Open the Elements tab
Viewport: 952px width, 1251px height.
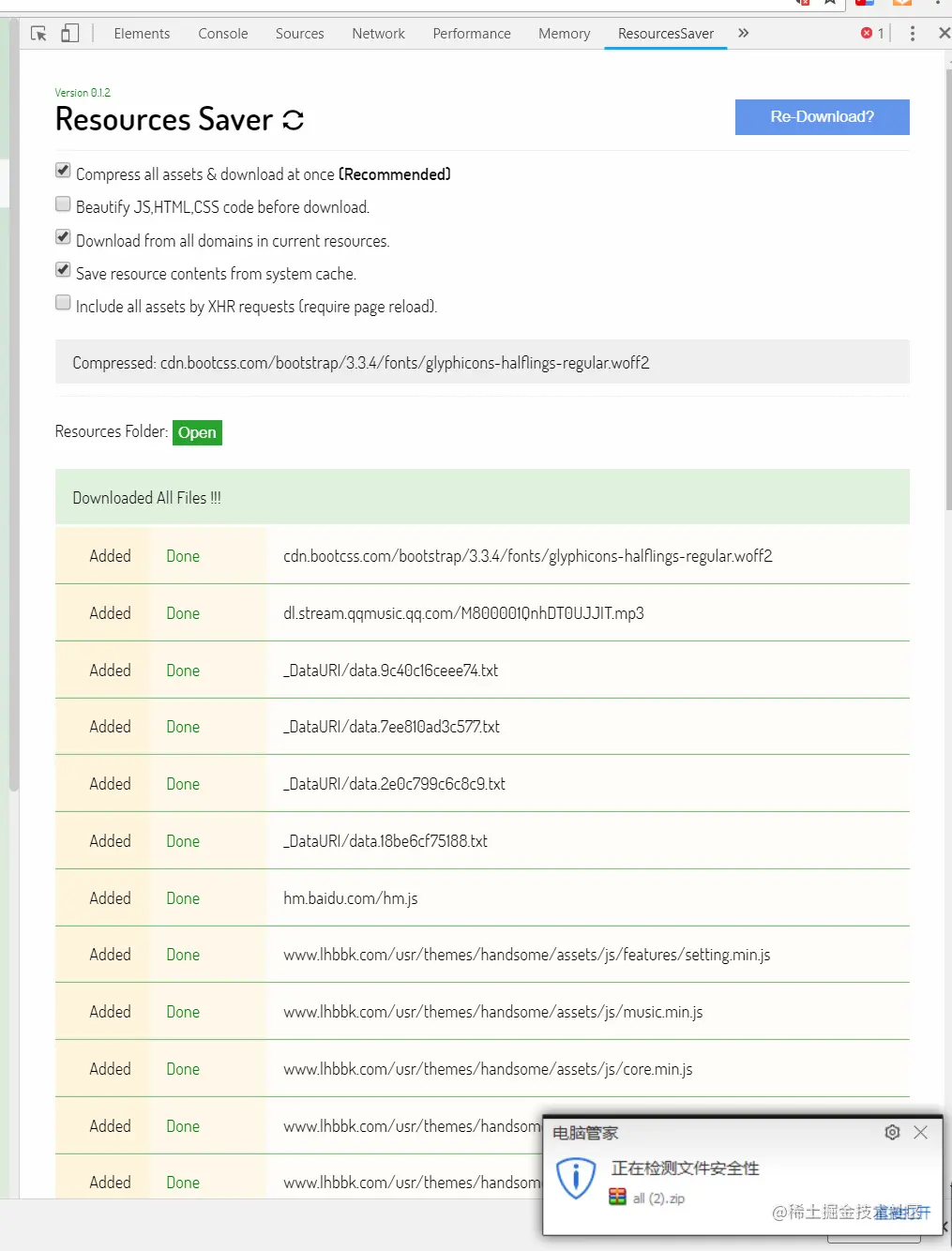[142, 34]
